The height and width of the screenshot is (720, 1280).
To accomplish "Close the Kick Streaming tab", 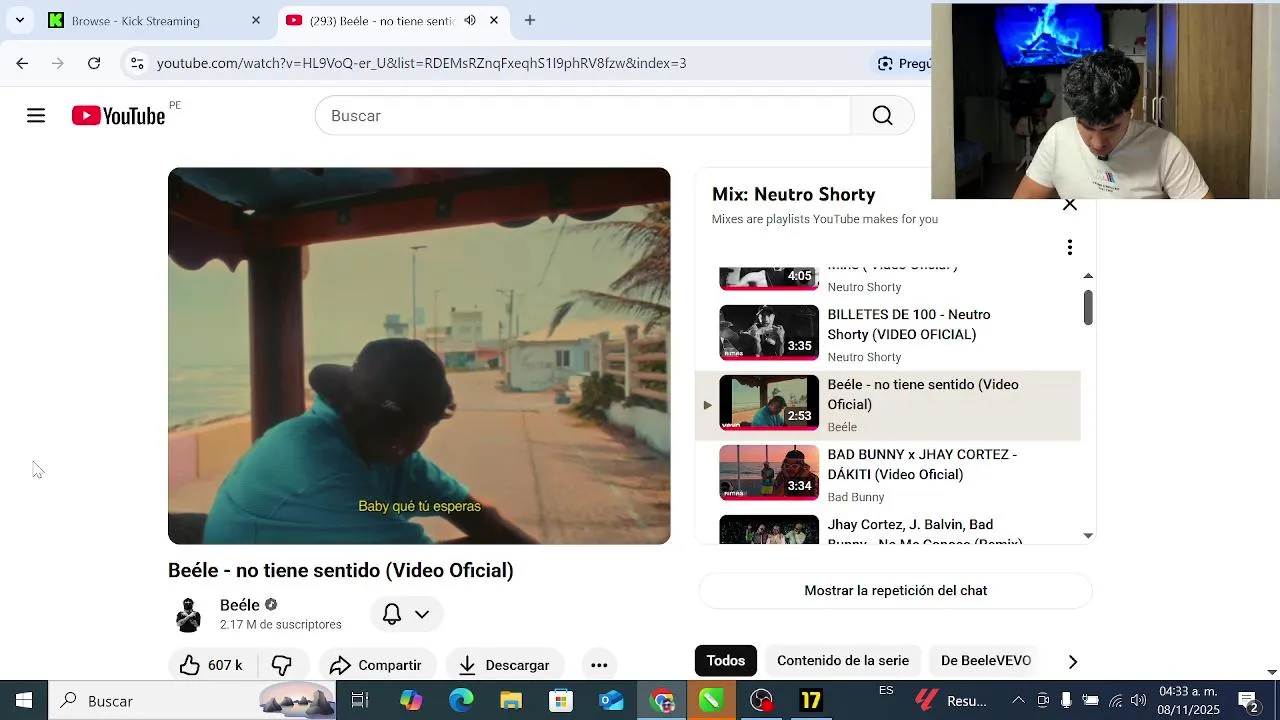I will click(255, 20).
